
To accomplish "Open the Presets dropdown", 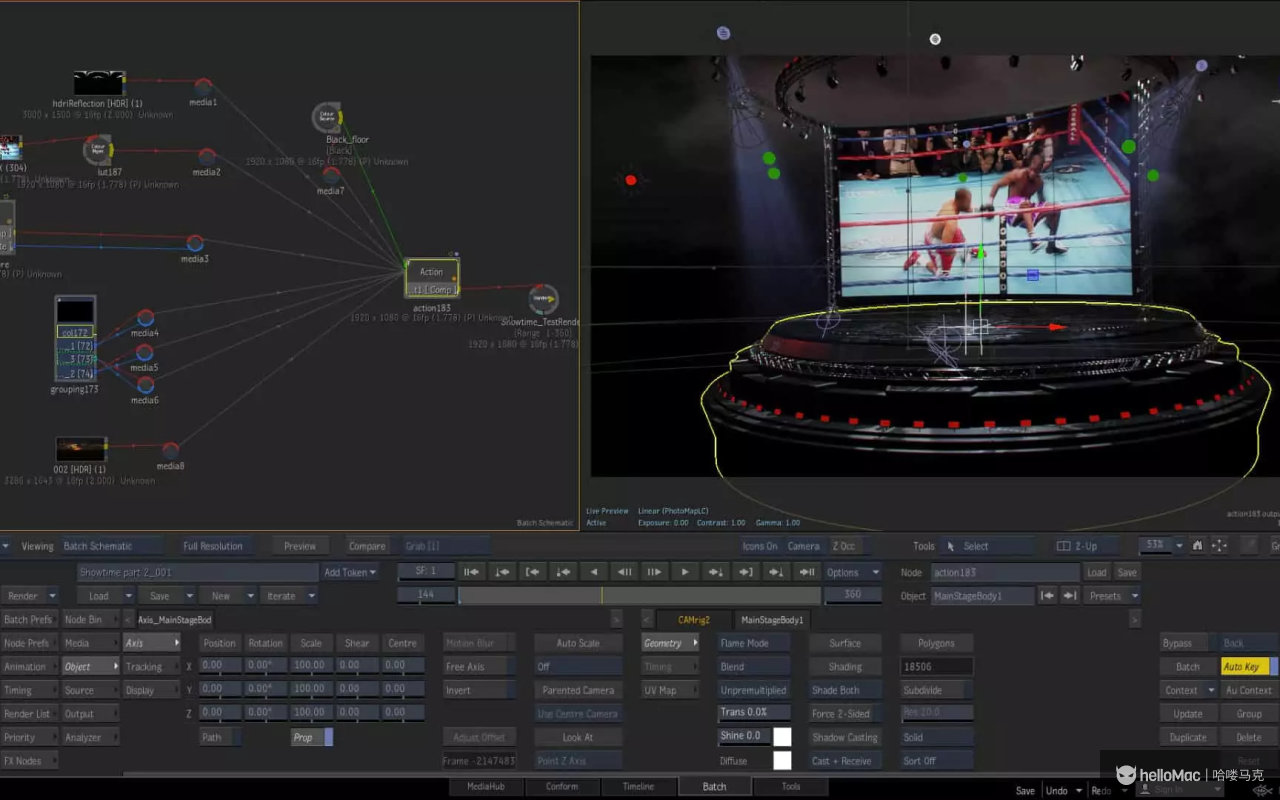I will pyautogui.click(x=1113, y=595).
